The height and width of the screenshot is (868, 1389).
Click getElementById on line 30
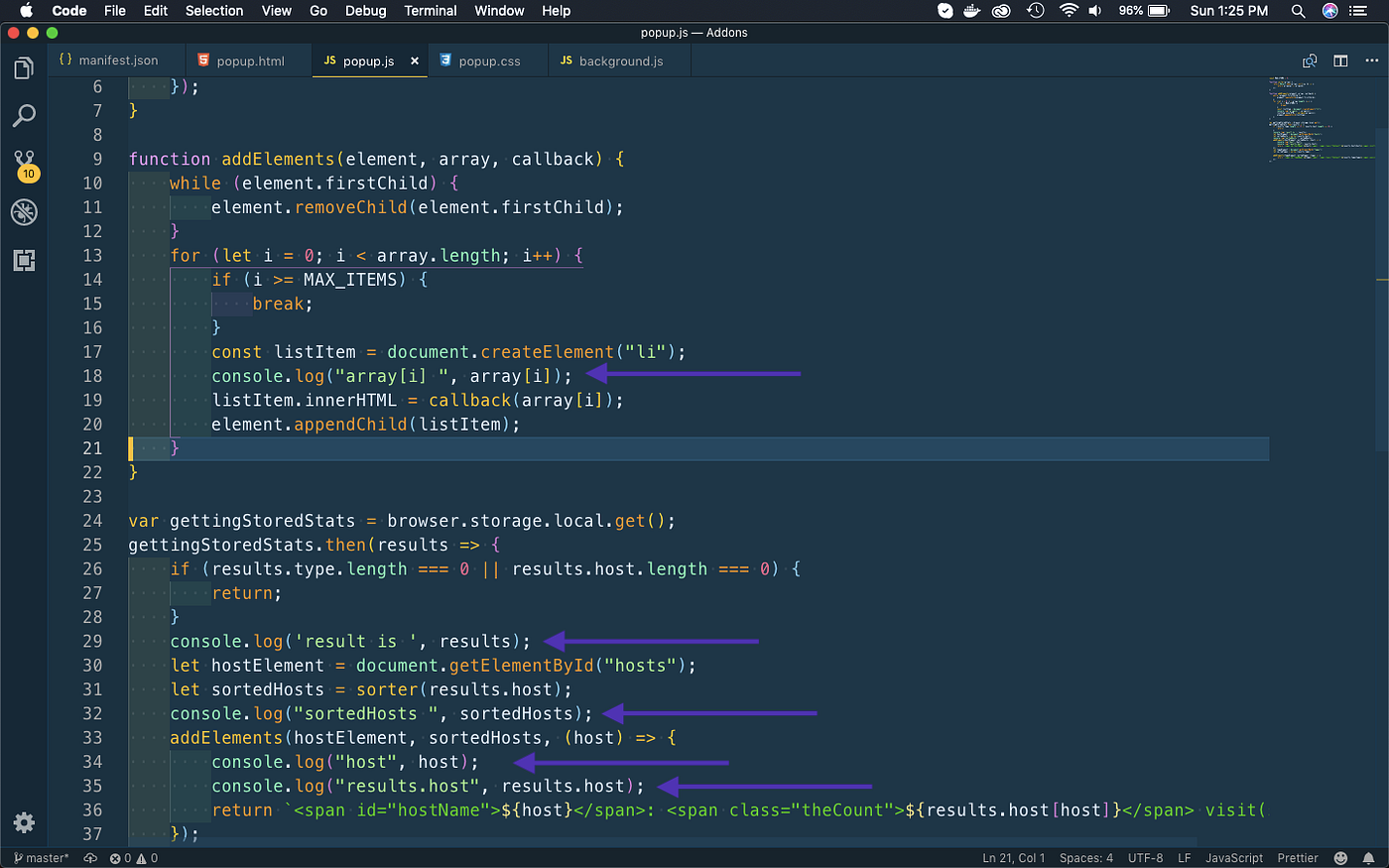522,666
